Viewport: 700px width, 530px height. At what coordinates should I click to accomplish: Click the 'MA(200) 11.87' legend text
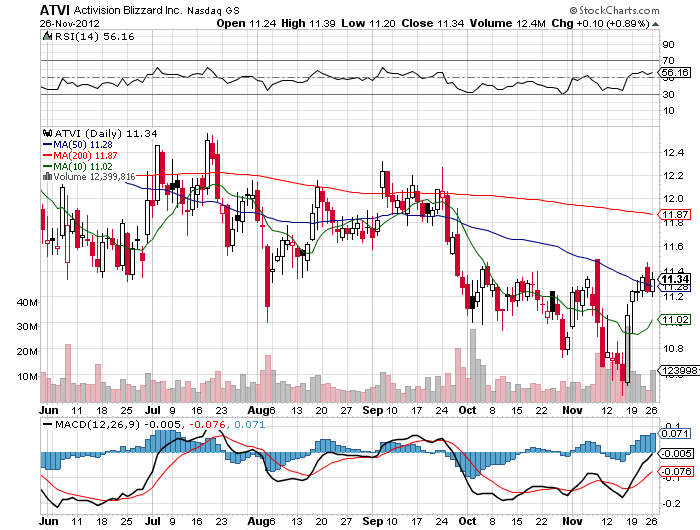pos(85,155)
